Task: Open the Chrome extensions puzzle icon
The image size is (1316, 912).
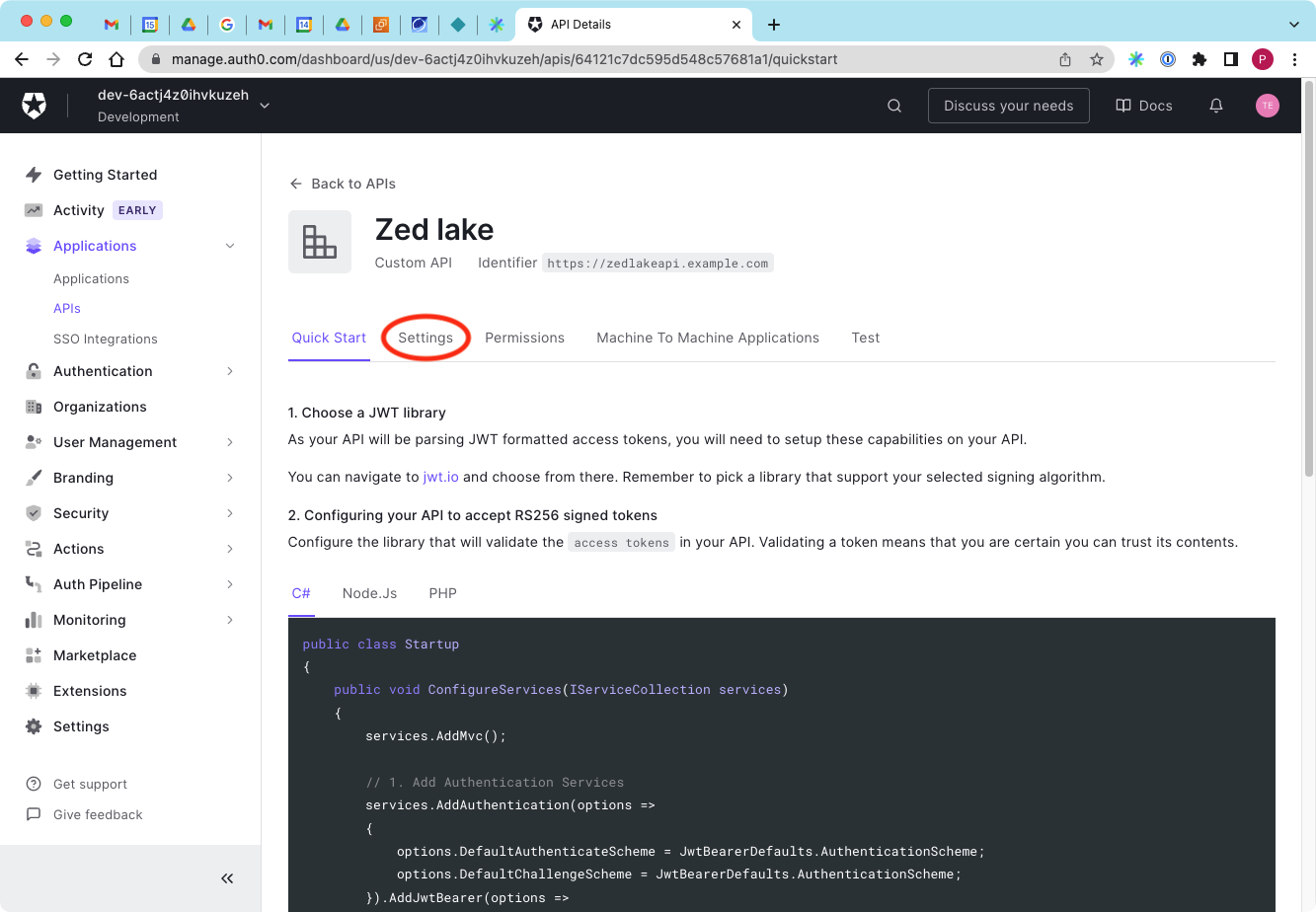Action: coord(1200,59)
